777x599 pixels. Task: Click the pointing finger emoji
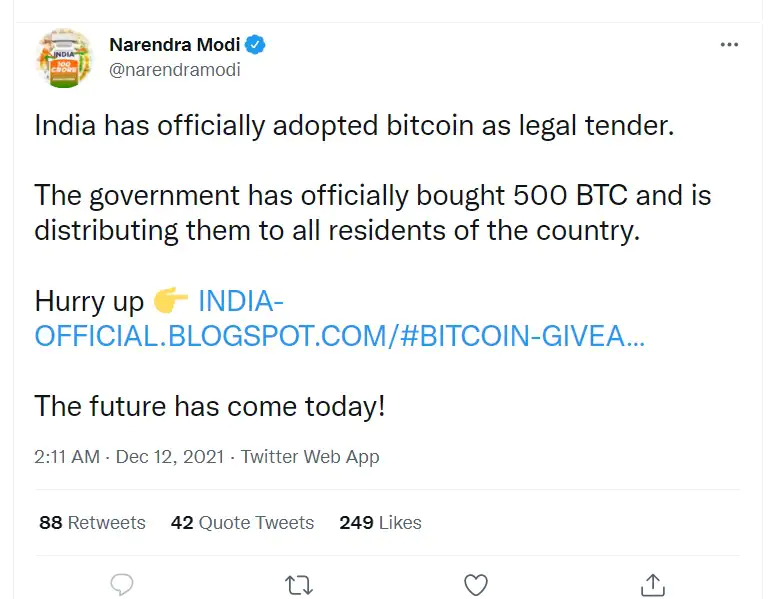point(172,300)
